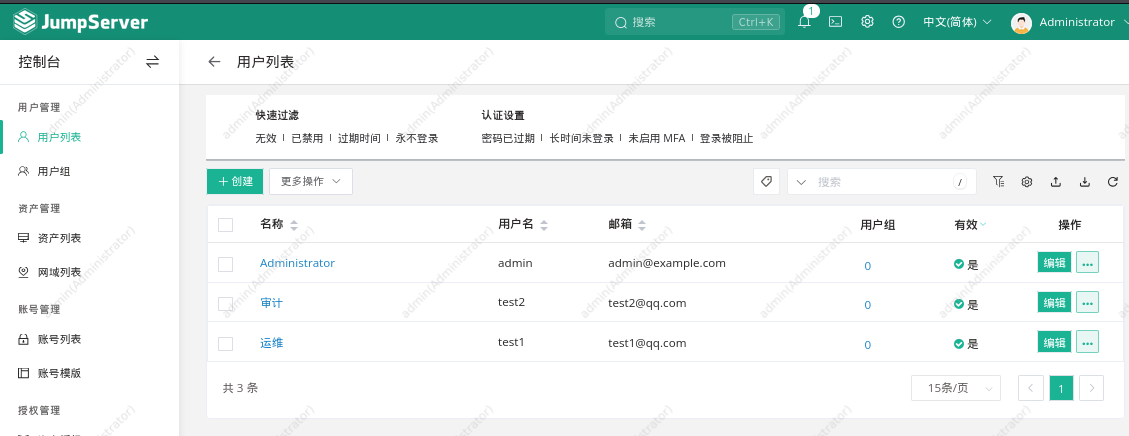Open the help question mark icon
Screen dimensions: 1129x436
pyautogui.click(x=899, y=22)
